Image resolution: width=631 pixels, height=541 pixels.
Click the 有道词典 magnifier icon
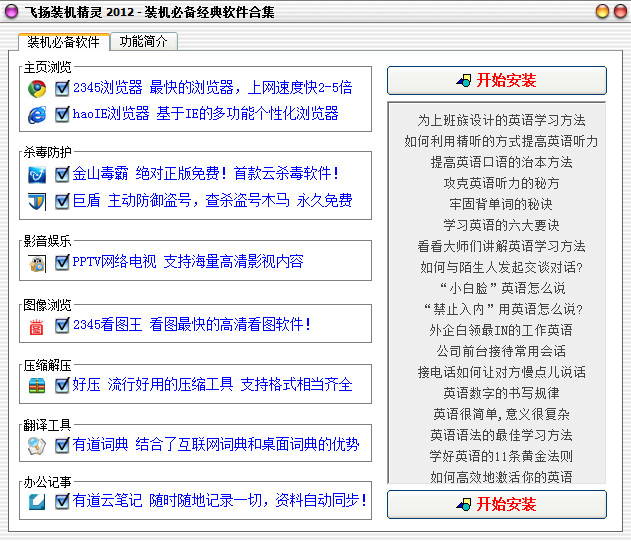(x=37, y=446)
